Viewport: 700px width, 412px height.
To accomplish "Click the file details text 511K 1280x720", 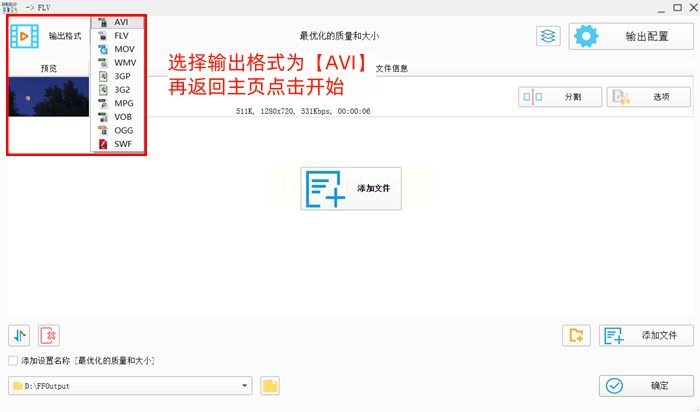I will click(303, 111).
